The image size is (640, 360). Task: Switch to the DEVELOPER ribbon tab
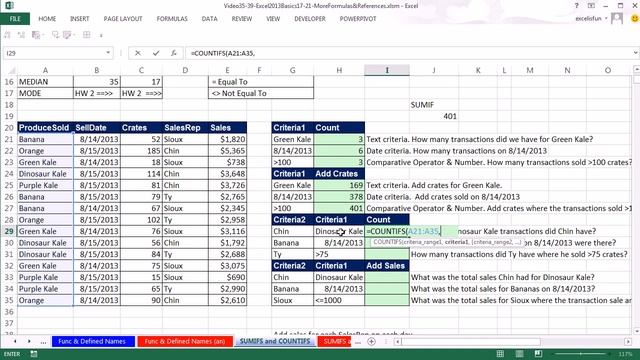coord(310,19)
